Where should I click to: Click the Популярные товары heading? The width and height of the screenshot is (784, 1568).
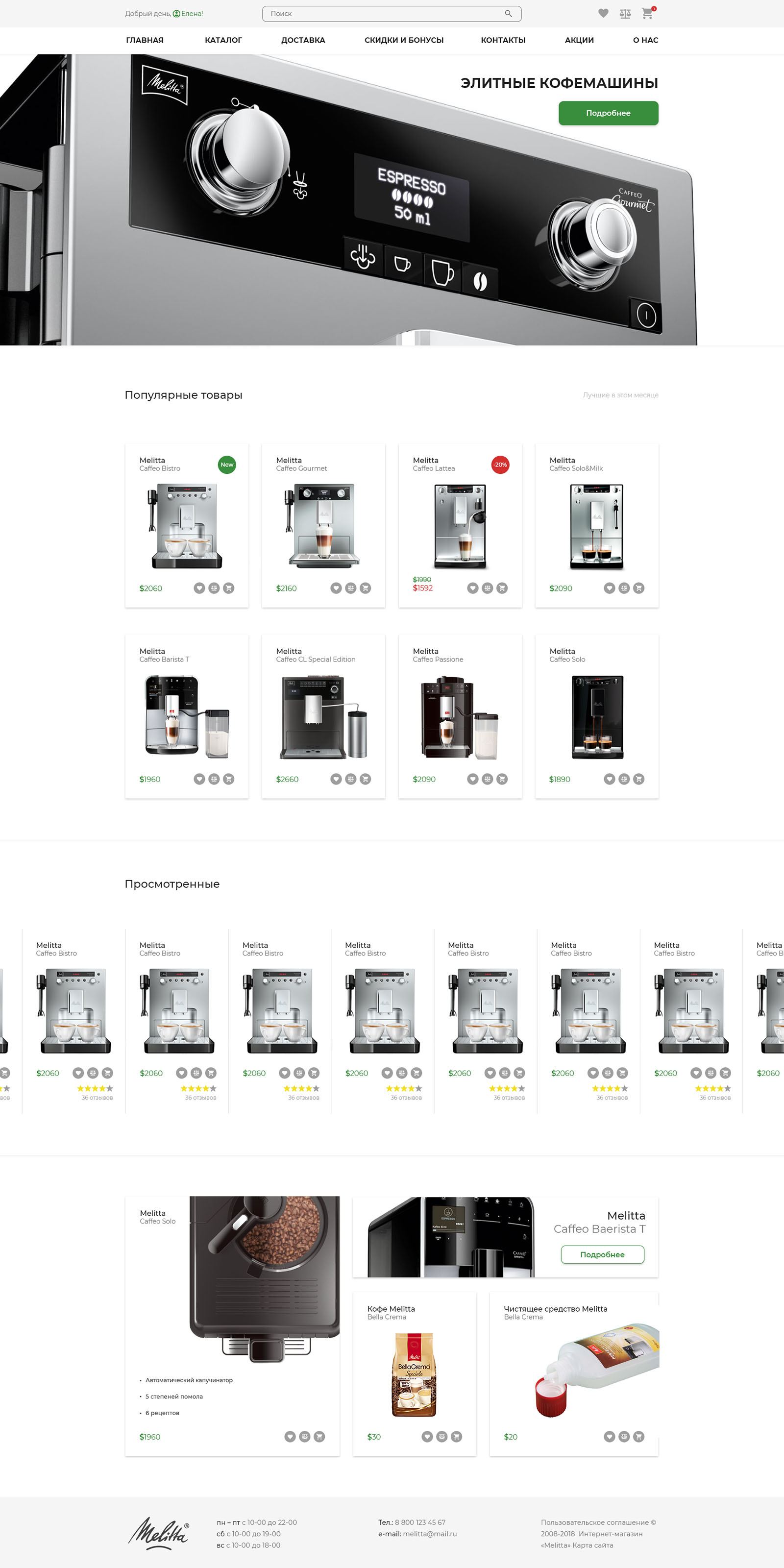(x=183, y=395)
